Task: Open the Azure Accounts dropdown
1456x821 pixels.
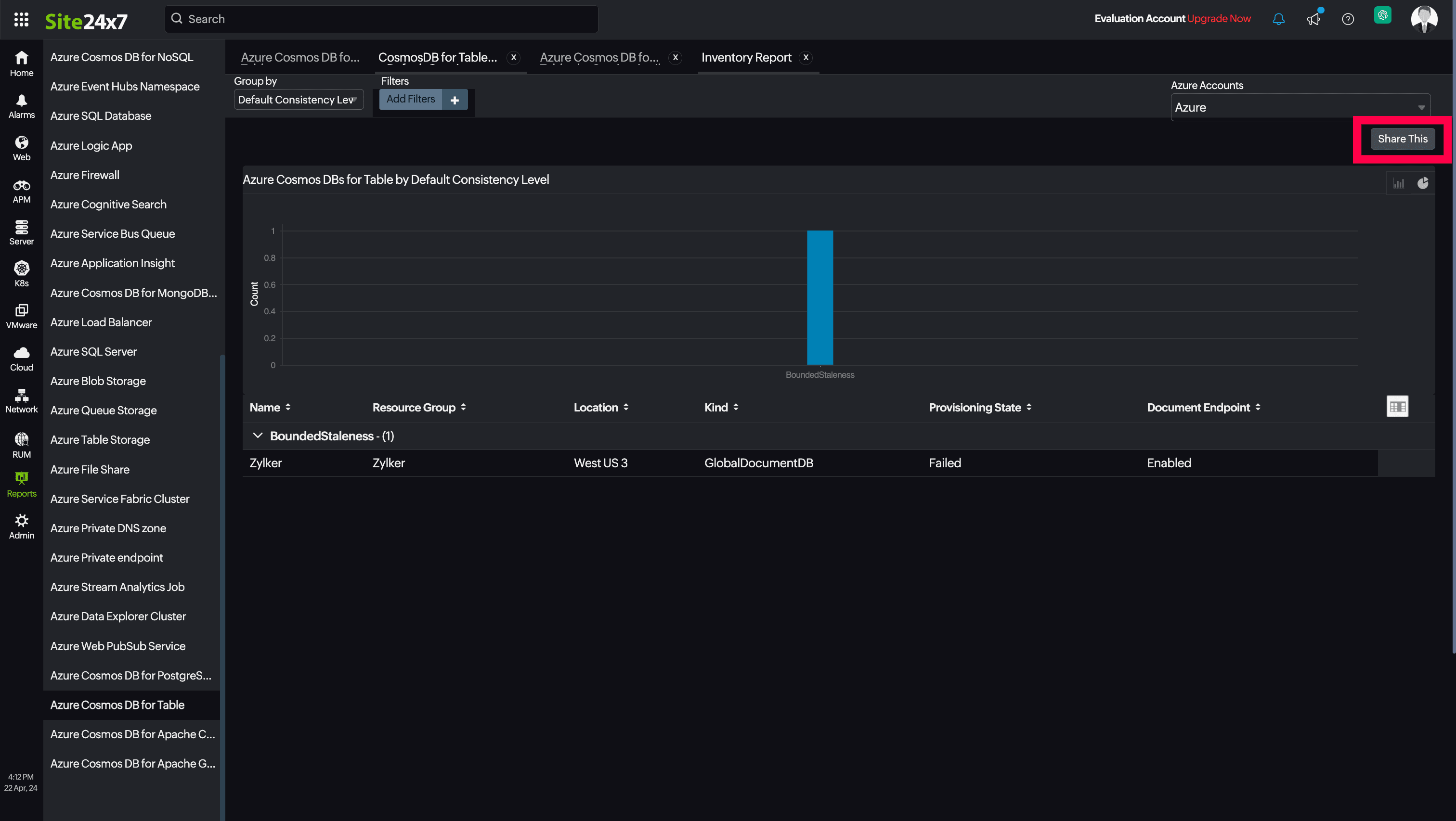Action: point(1300,107)
